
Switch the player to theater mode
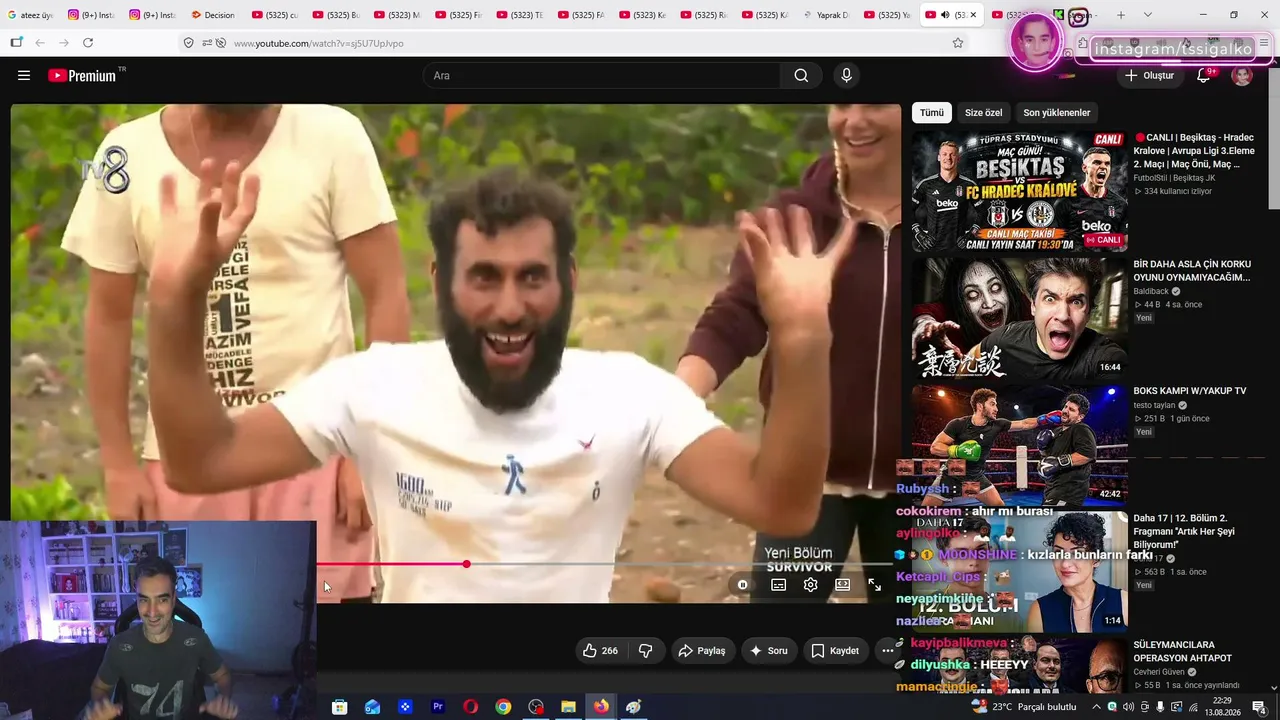click(842, 585)
